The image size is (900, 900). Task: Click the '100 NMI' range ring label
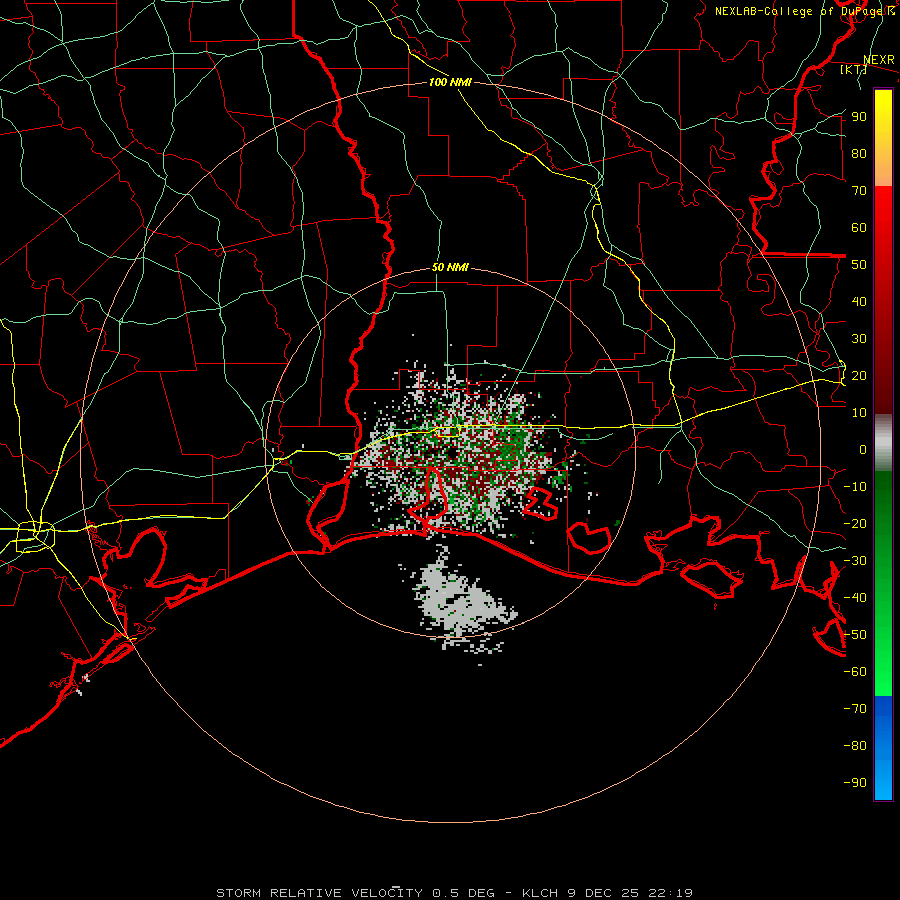point(450,82)
